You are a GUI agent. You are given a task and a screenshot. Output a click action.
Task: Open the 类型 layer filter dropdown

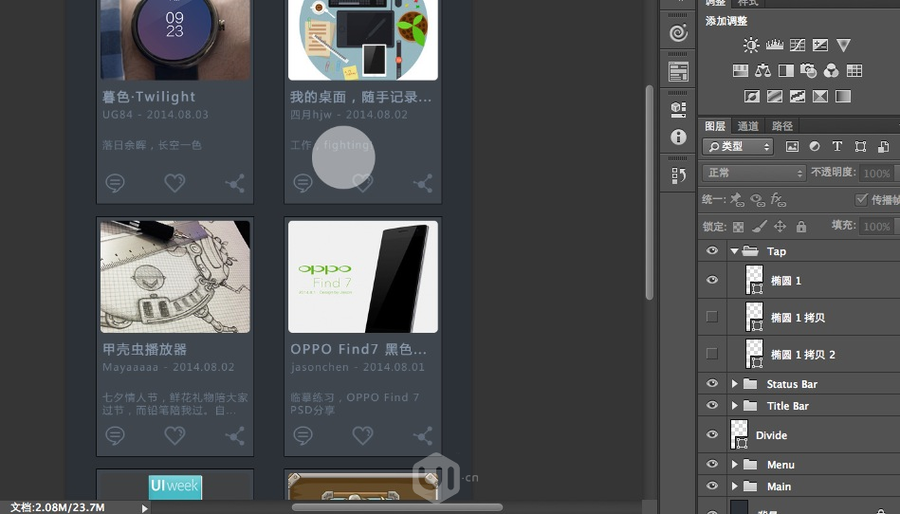pyautogui.click(x=738, y=147)
